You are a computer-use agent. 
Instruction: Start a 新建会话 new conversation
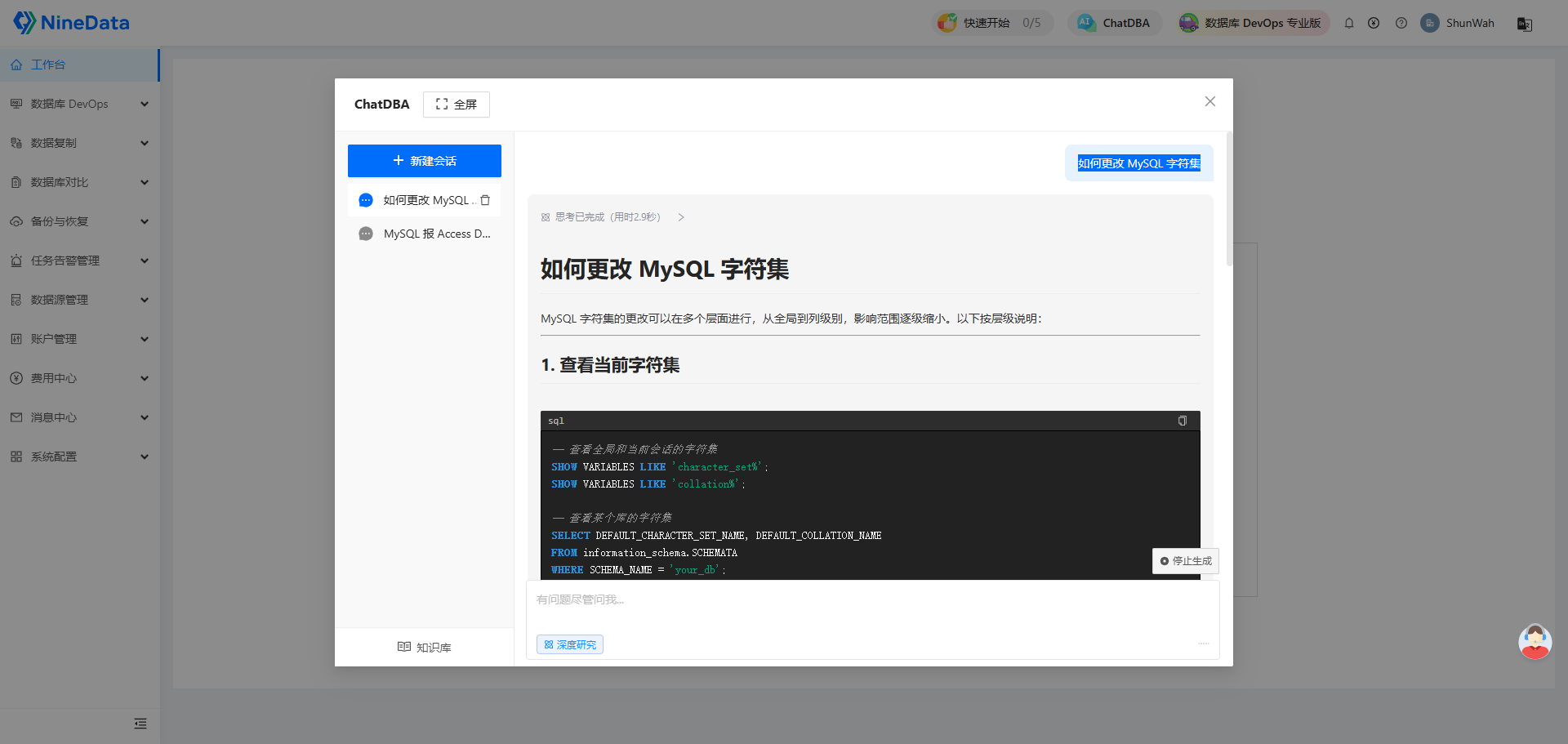[425, 161]
